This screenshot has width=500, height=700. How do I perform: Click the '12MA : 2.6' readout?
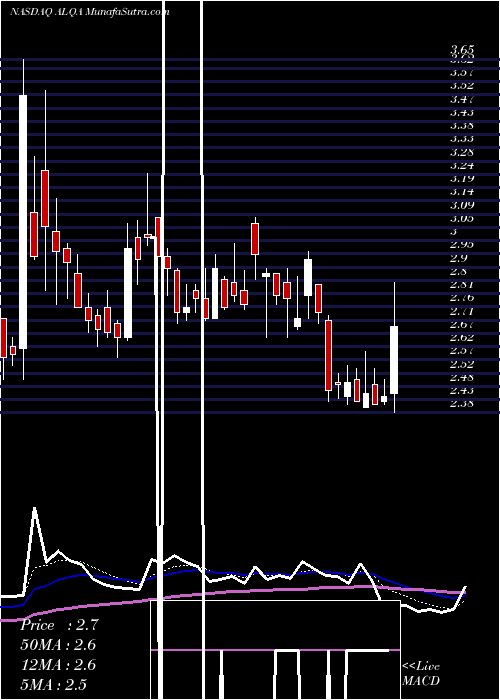pyautogui.click(x=59, y=665)
